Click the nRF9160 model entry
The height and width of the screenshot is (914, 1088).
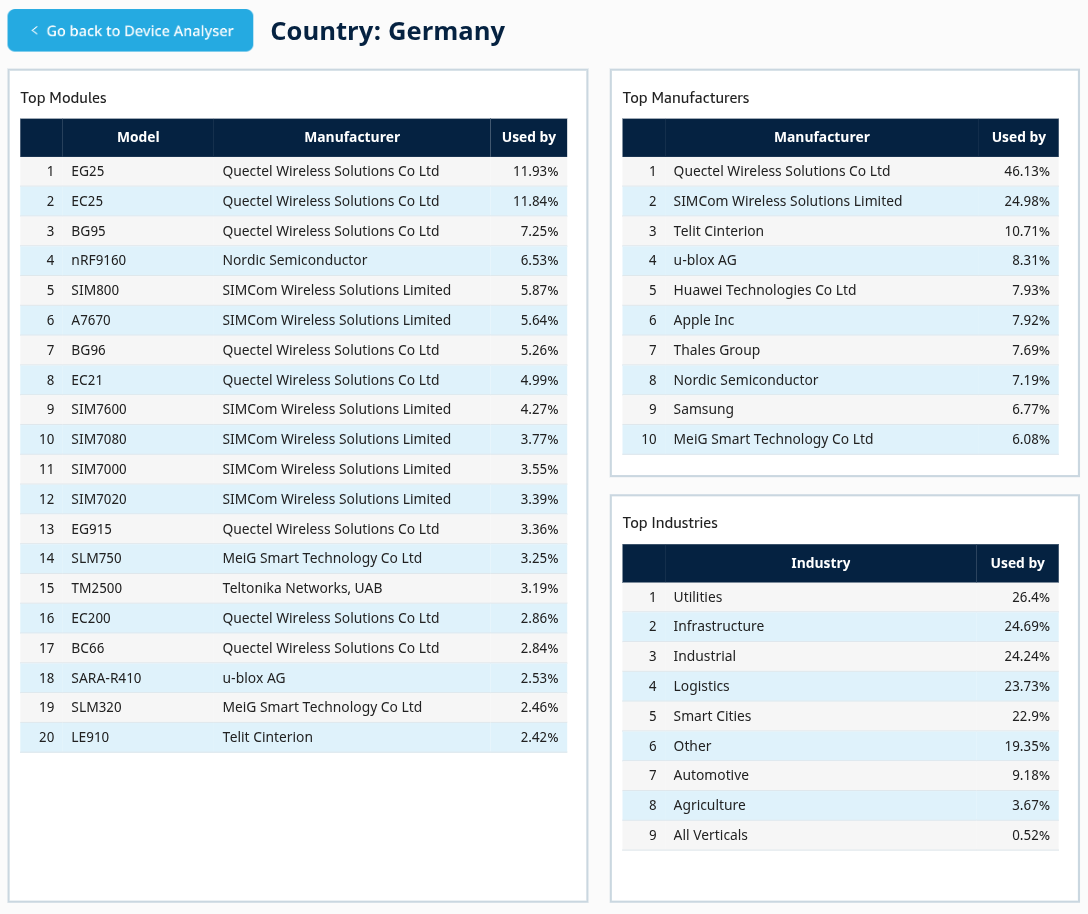99,260
